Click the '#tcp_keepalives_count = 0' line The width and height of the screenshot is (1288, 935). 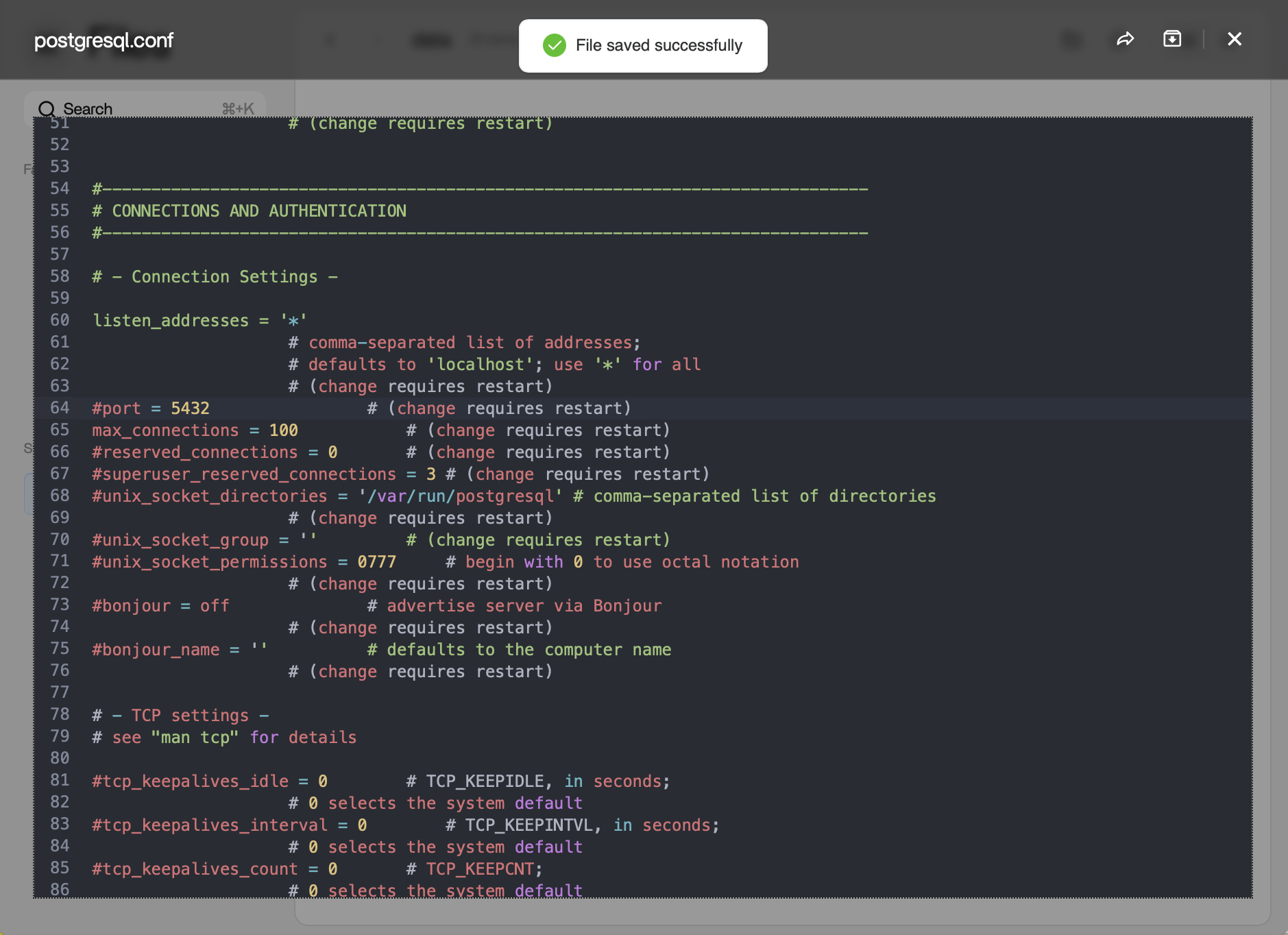pos(215,869)
